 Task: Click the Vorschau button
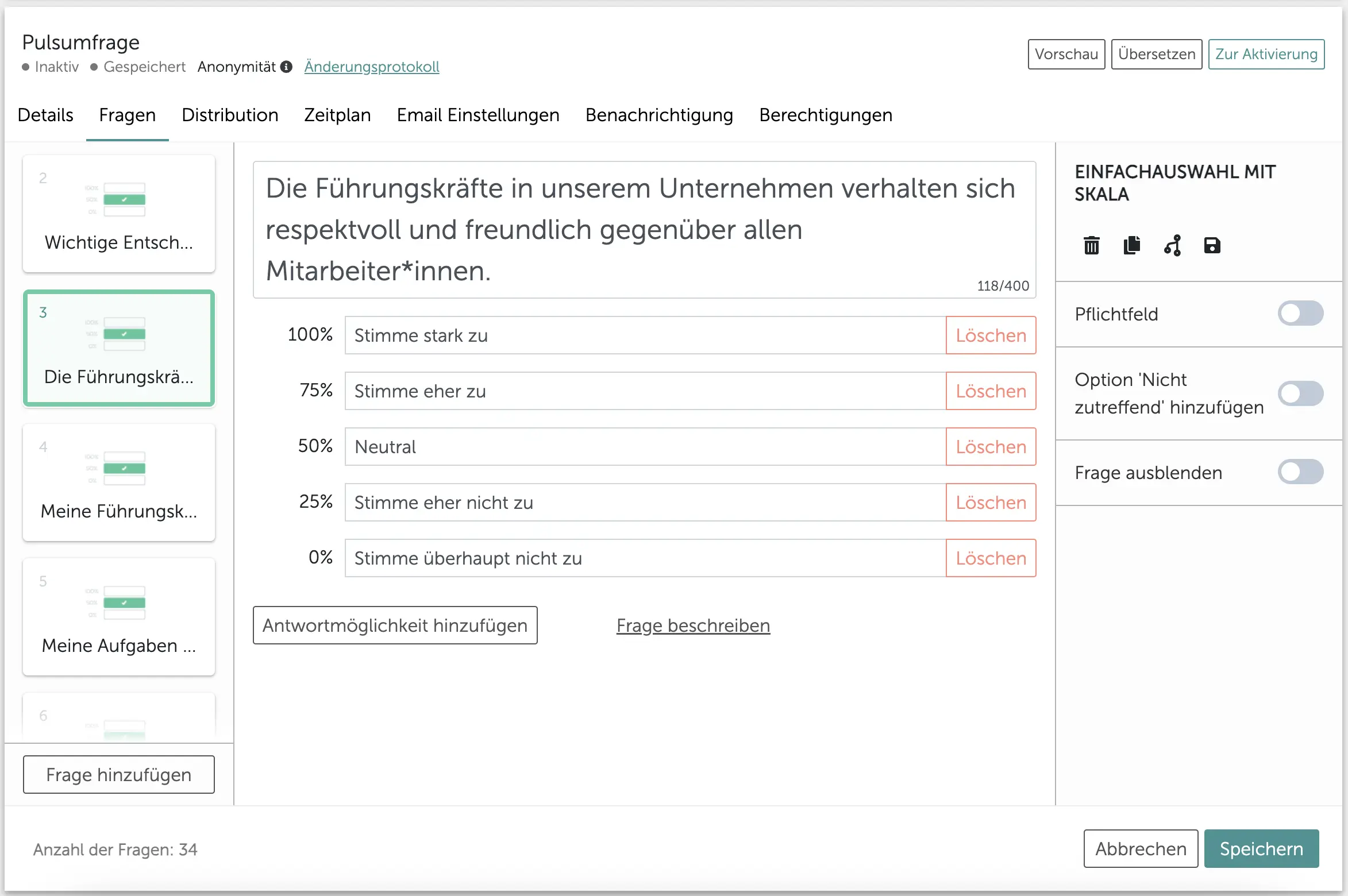tap(1066, 54)
